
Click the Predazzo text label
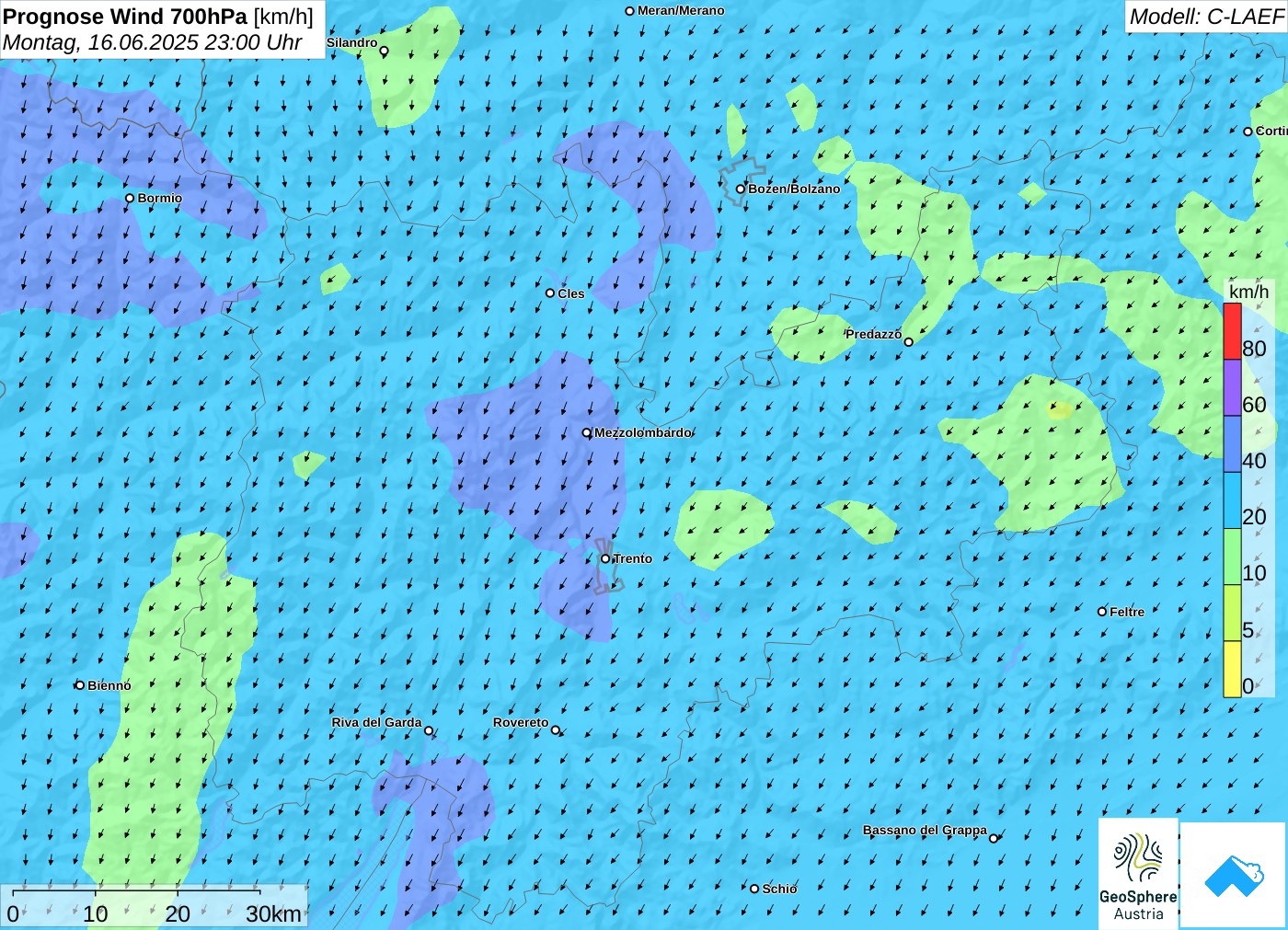click(x=874, y=334)
